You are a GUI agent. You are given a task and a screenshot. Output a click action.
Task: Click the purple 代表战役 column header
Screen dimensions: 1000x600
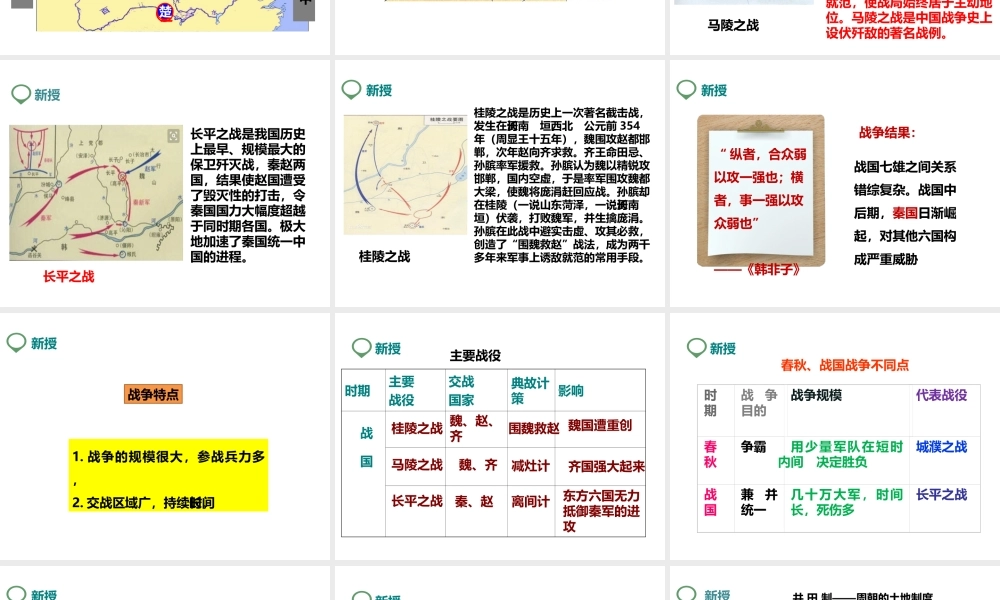(941, 395)
